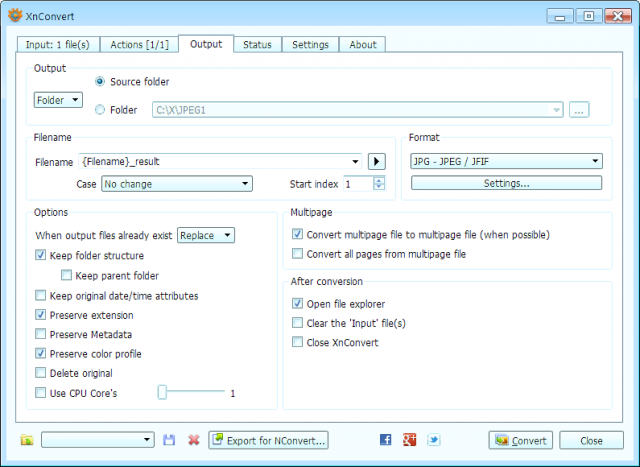This screenshot has height=467, width=640.
Task: Open the Filename pattern dropdown
Action: click(355, 162)
